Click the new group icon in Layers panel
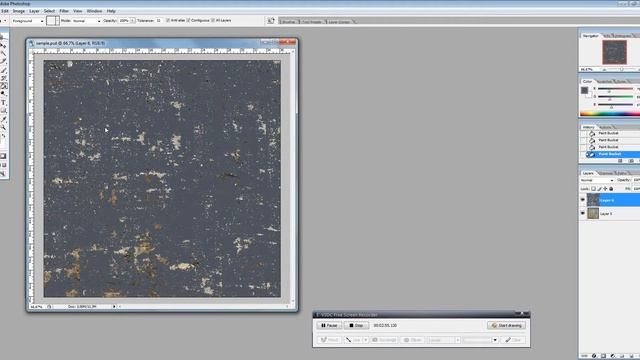640x360 pixels. (622, 356)
